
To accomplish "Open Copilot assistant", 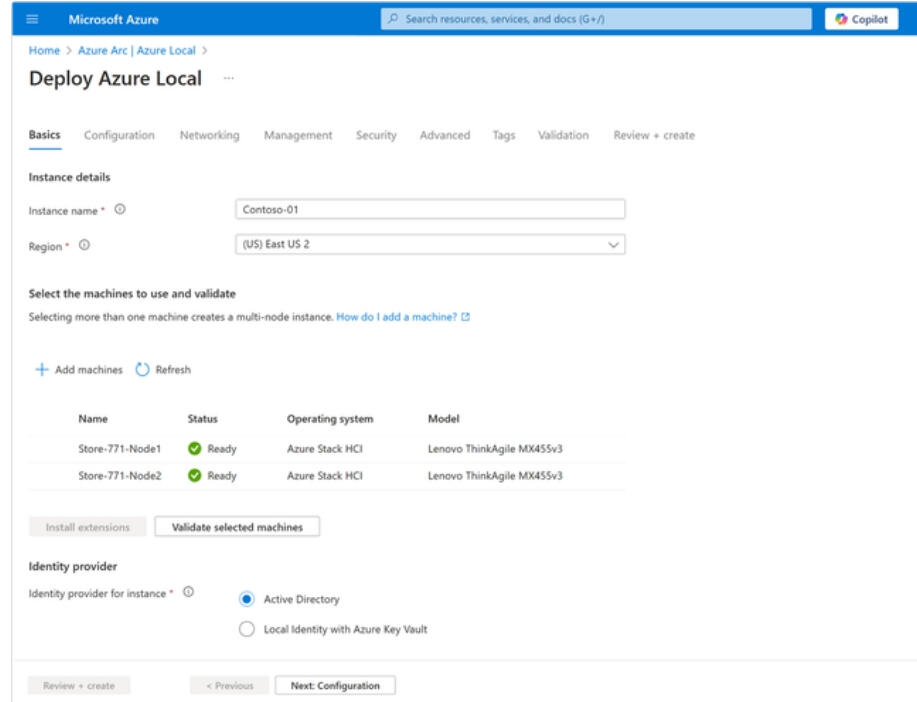I will click(x=861, y=19).
